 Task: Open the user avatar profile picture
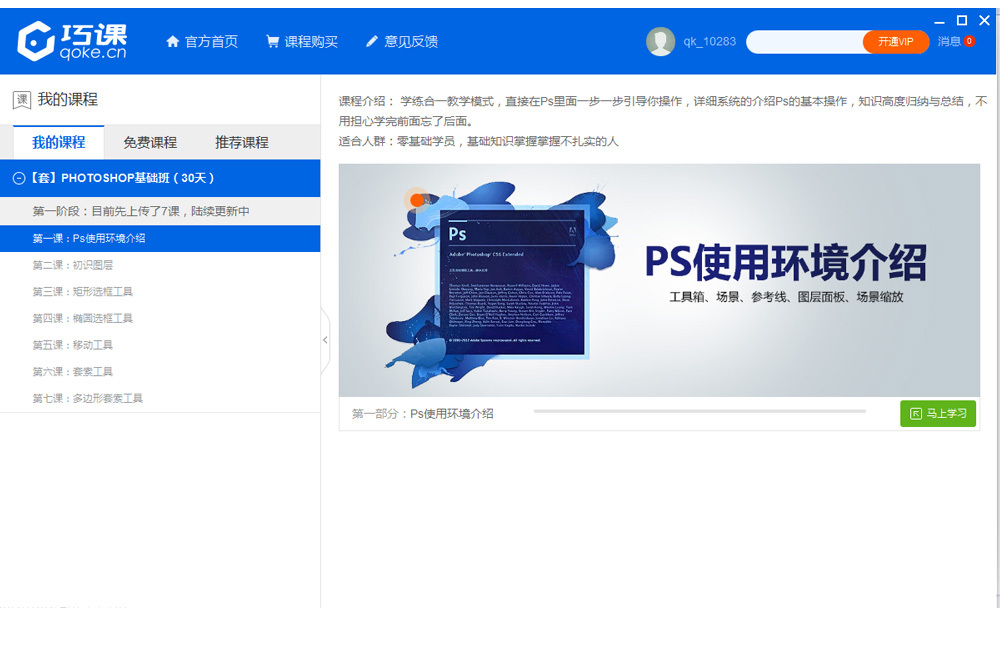tap(660, 42)
